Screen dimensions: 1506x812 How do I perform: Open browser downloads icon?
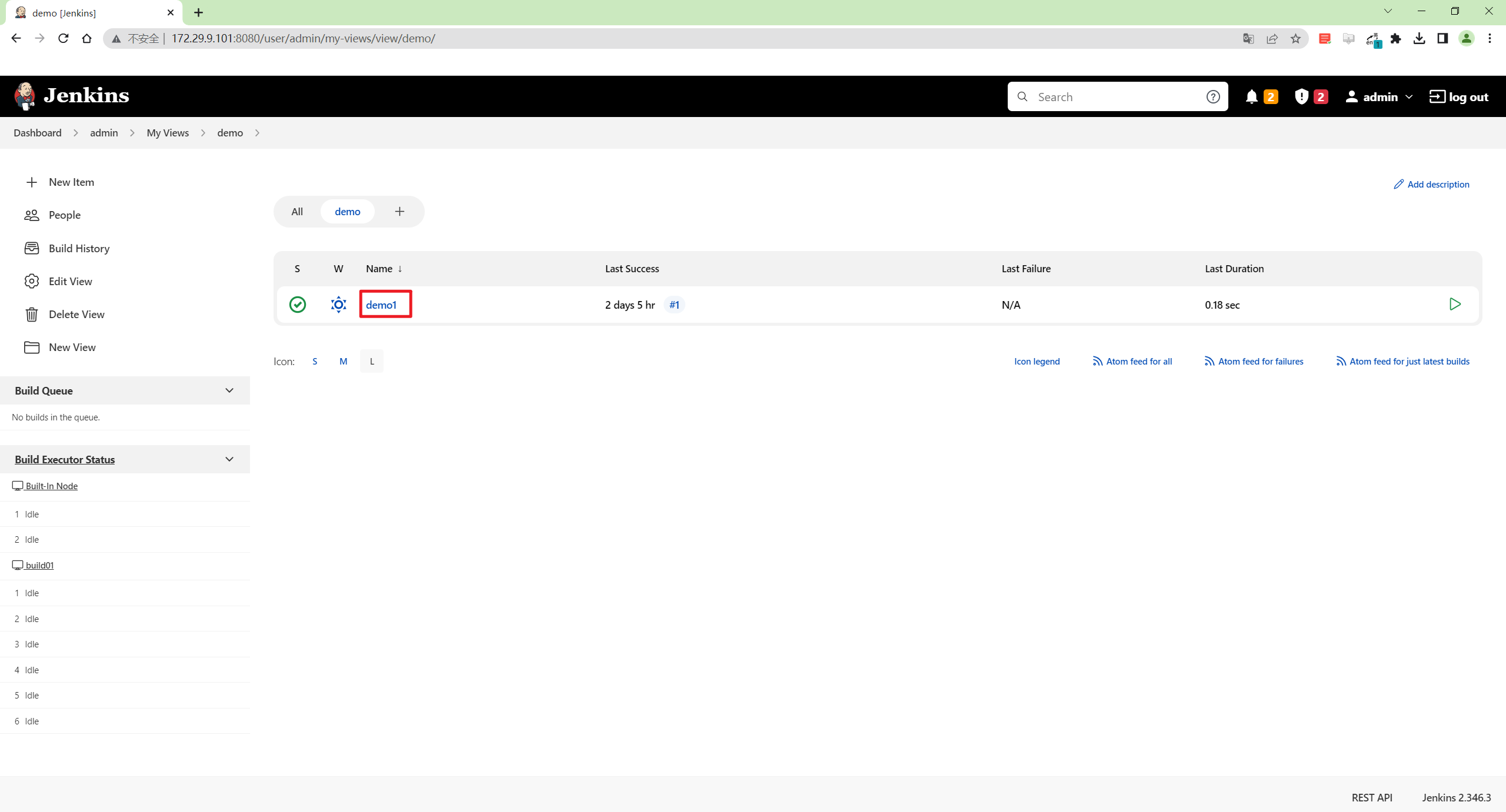1419,38
